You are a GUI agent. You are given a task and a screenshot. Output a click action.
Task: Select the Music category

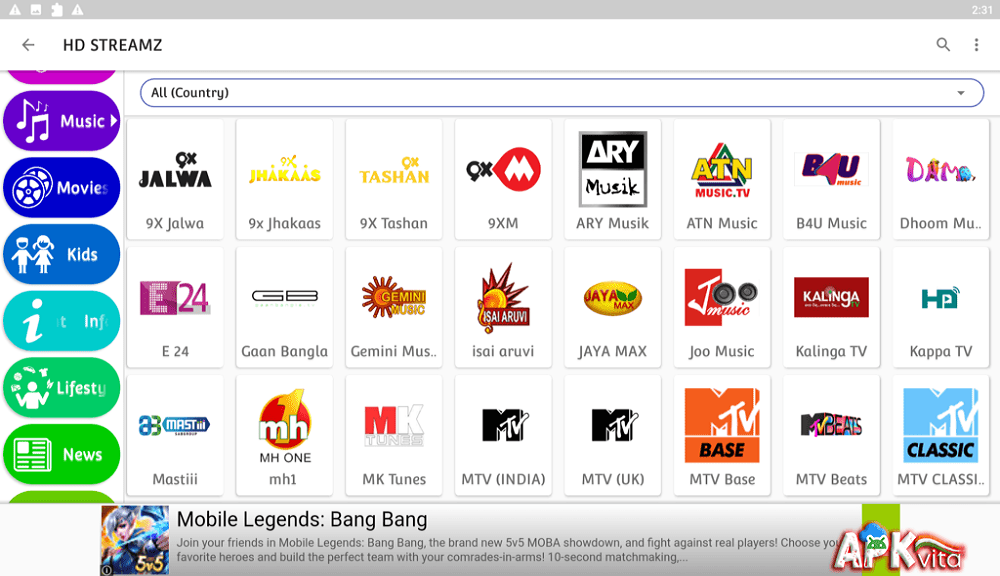pyautogui.click(x=61, y=121)
